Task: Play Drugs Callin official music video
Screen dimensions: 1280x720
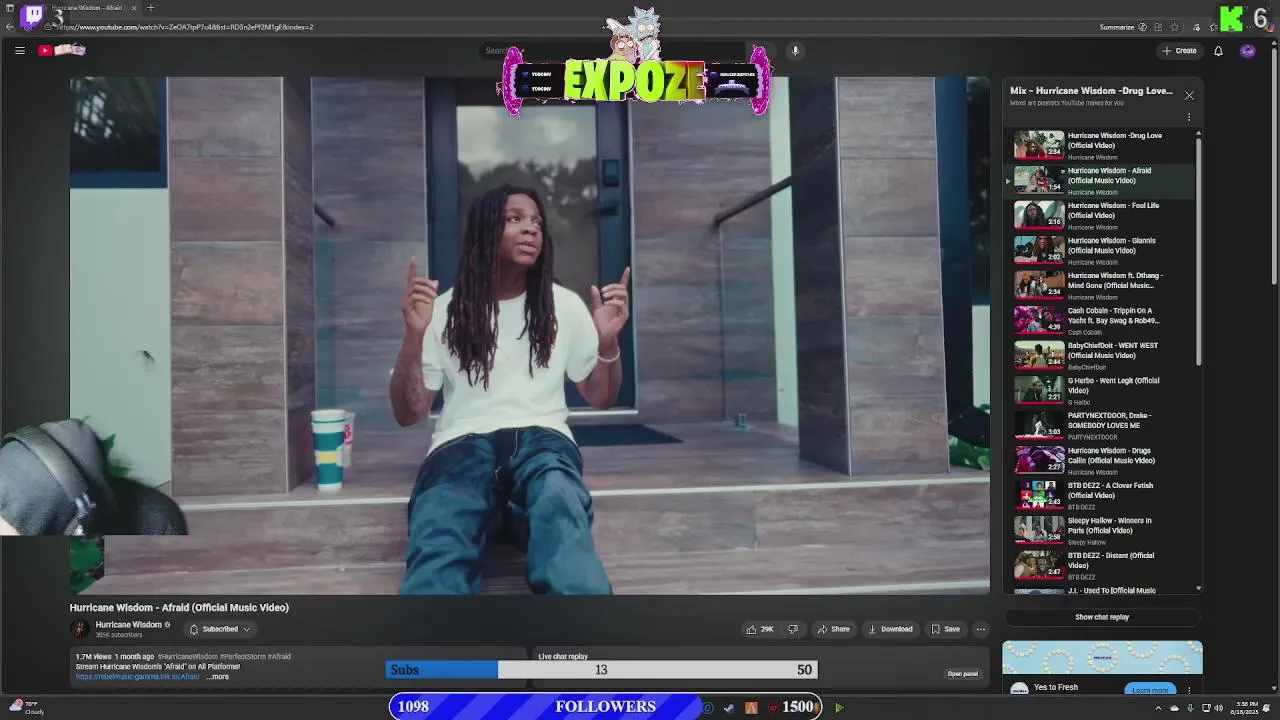Action: (1100, 461)
